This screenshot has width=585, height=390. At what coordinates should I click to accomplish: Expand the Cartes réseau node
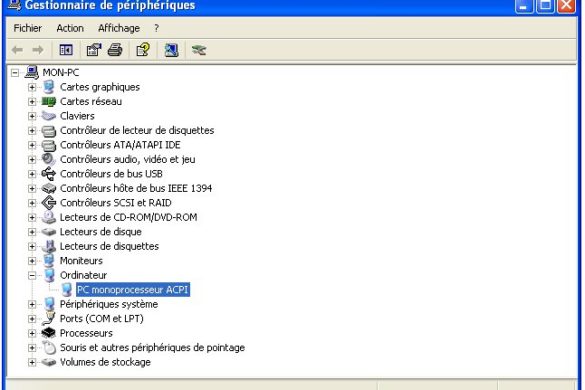[32, 102]
